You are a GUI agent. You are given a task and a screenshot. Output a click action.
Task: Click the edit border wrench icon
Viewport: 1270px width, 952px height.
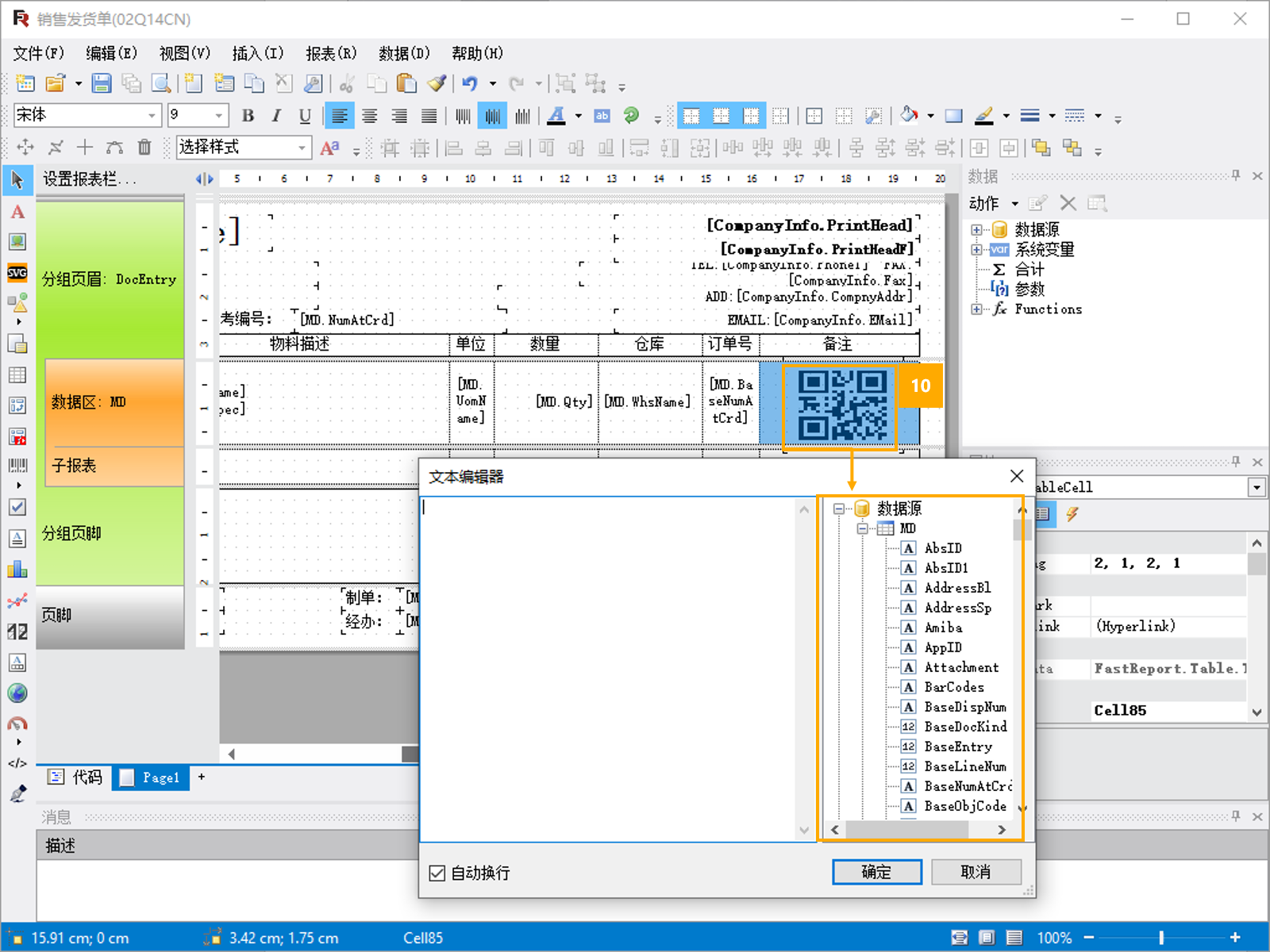pos(873,116)
